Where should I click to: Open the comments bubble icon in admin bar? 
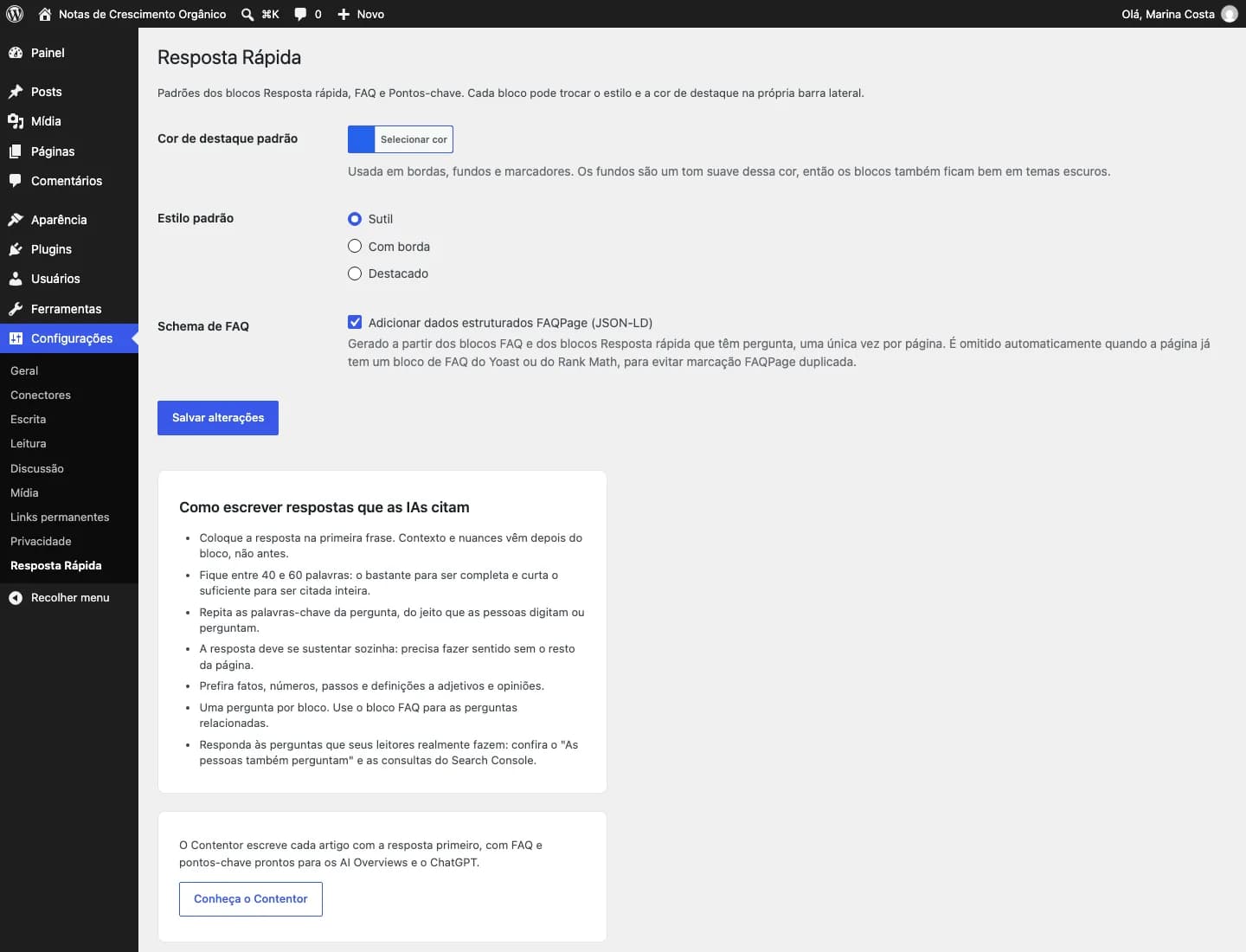coord(300,14)
